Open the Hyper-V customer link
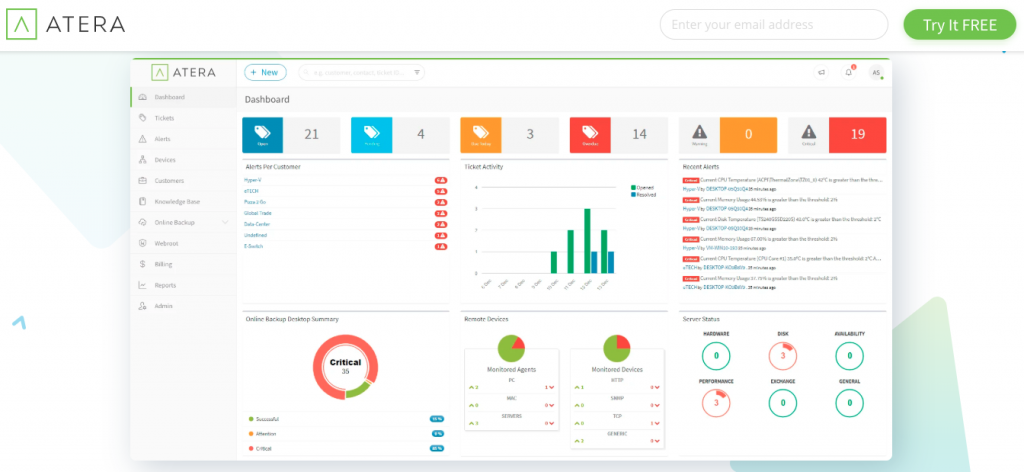The image size is (1024, 472). (x=252, y=180)
